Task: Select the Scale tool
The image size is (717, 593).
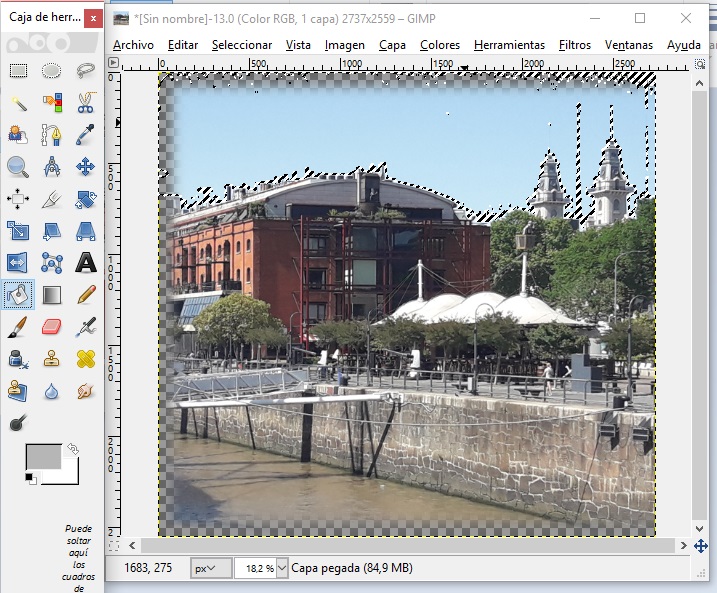Action: pyautogui.click(x=18, y=231)
